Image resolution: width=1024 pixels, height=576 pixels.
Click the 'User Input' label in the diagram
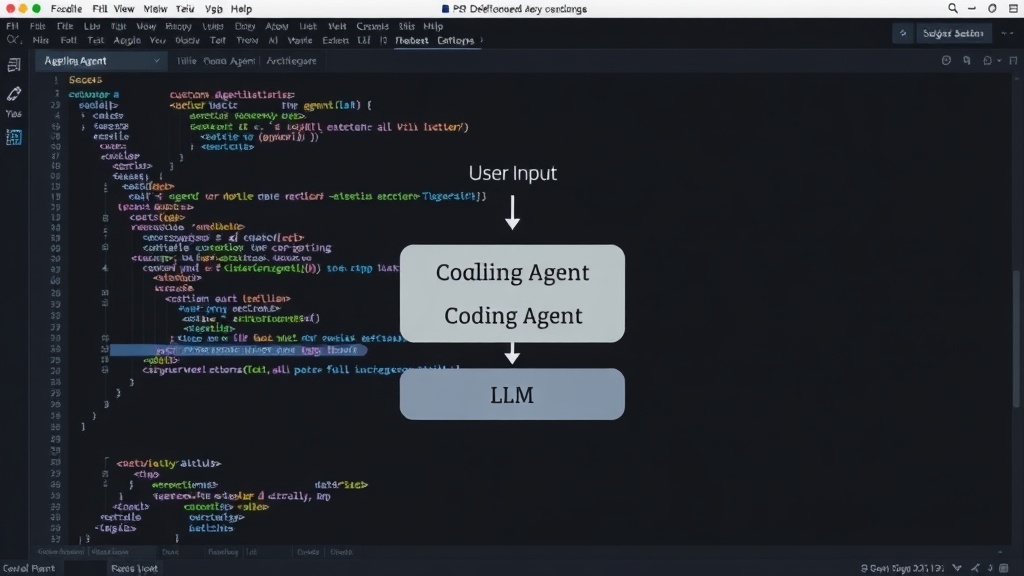pos(513,173)
